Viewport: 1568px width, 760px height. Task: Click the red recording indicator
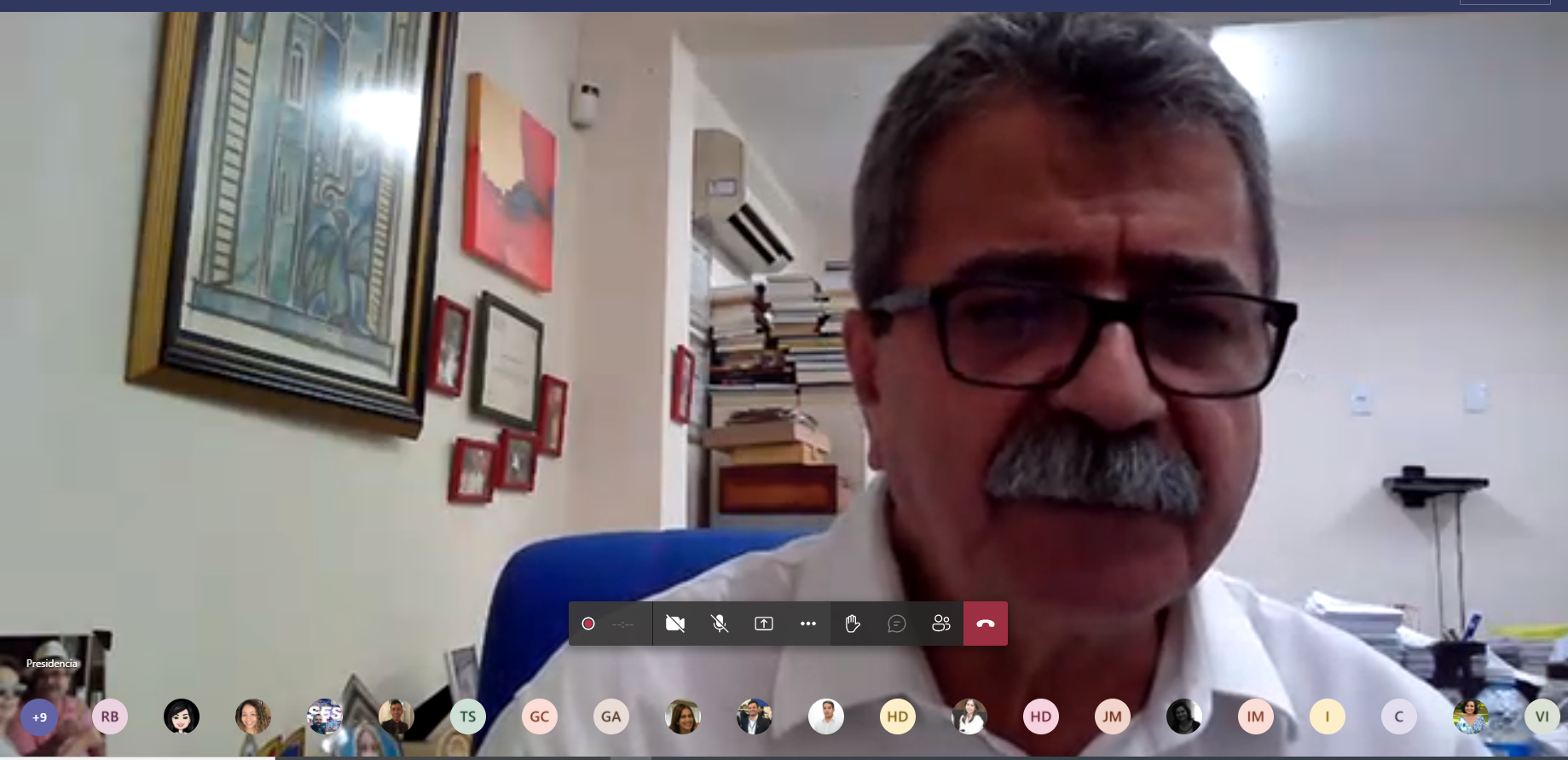click(587, 624)
